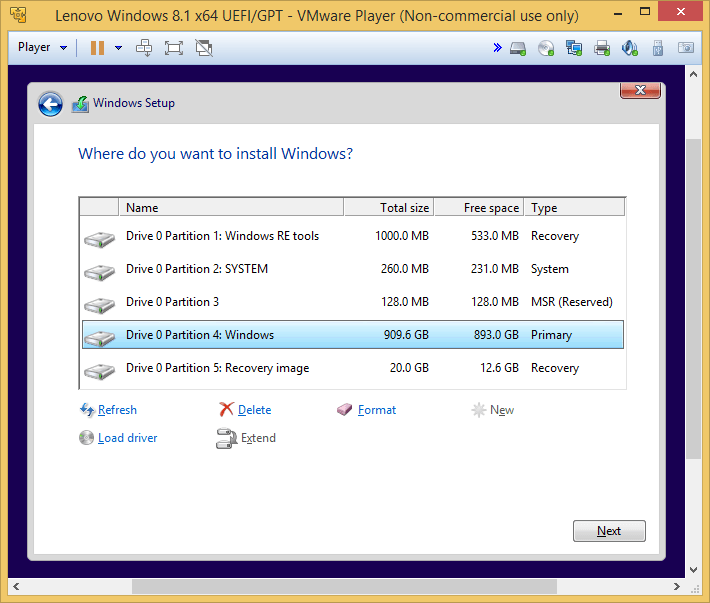Image resolution: width=710 pixels, height=603 pixels.
Task: Click the Format partition link
Action: 376,410
